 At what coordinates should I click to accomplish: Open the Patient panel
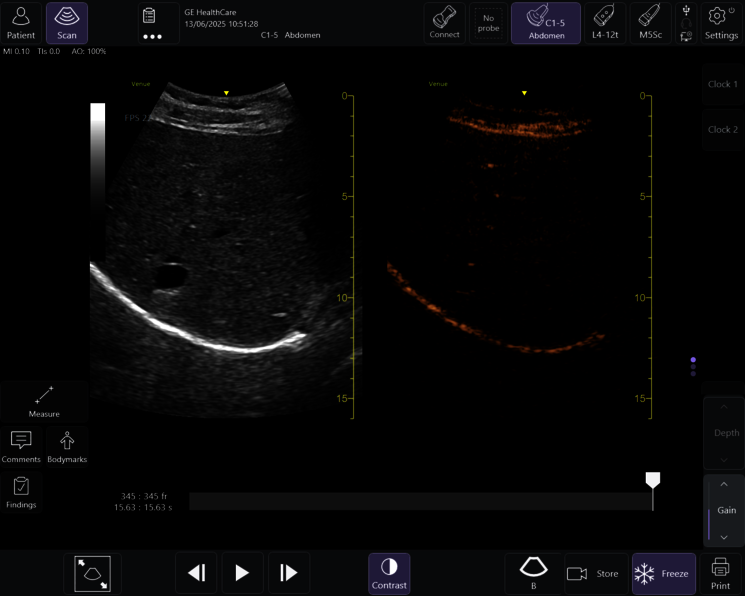[x=21, y=22]
